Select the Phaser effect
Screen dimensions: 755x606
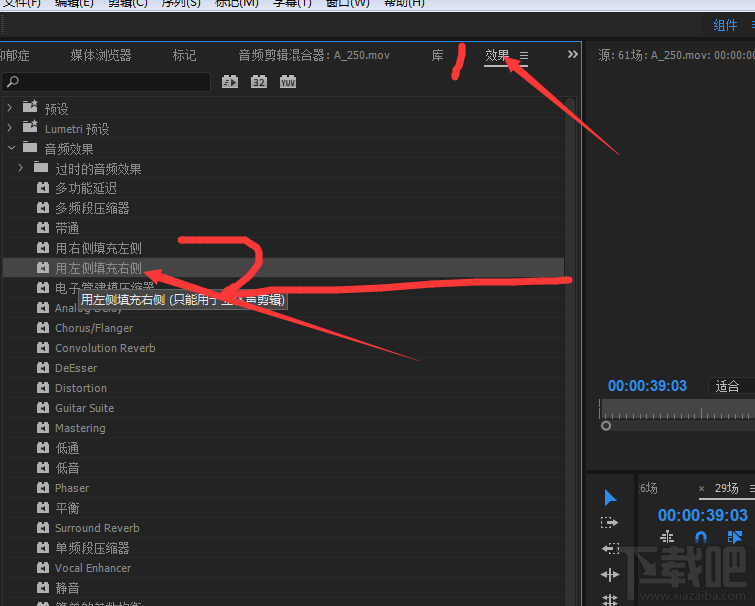point(72,488)
